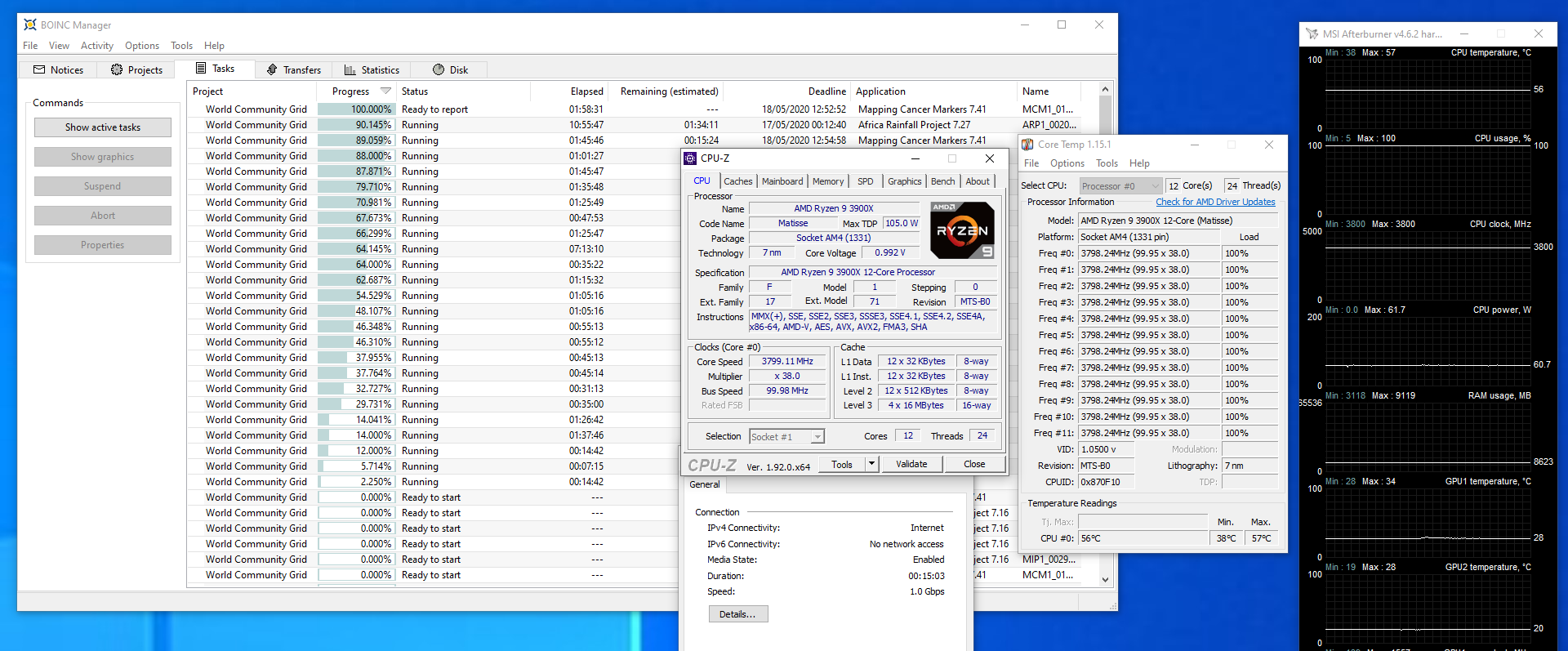Select the task at 100.000% Ready to report
The width and height of the screenshot is (1568, 651).
click(643, 109)
